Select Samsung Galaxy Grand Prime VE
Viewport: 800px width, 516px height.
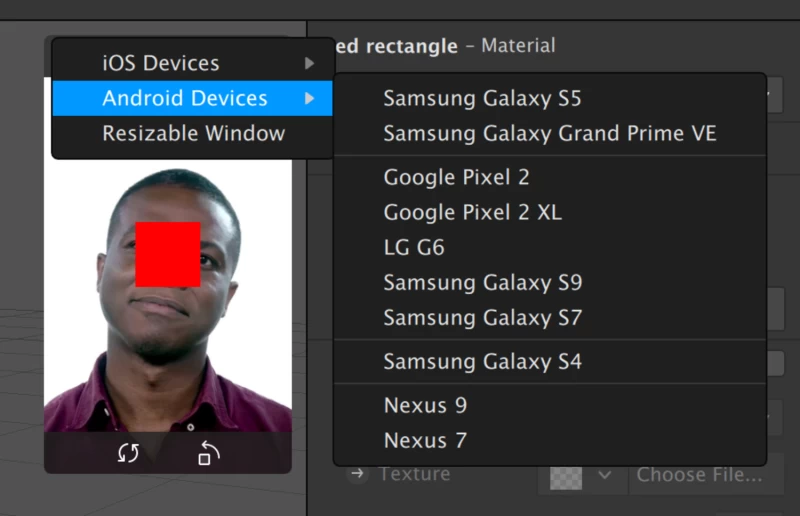coord(549,133)
